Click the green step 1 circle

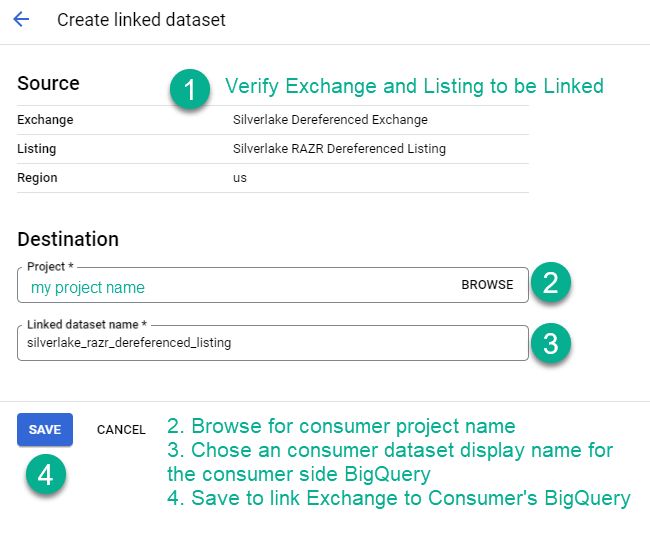click(189, 90)
